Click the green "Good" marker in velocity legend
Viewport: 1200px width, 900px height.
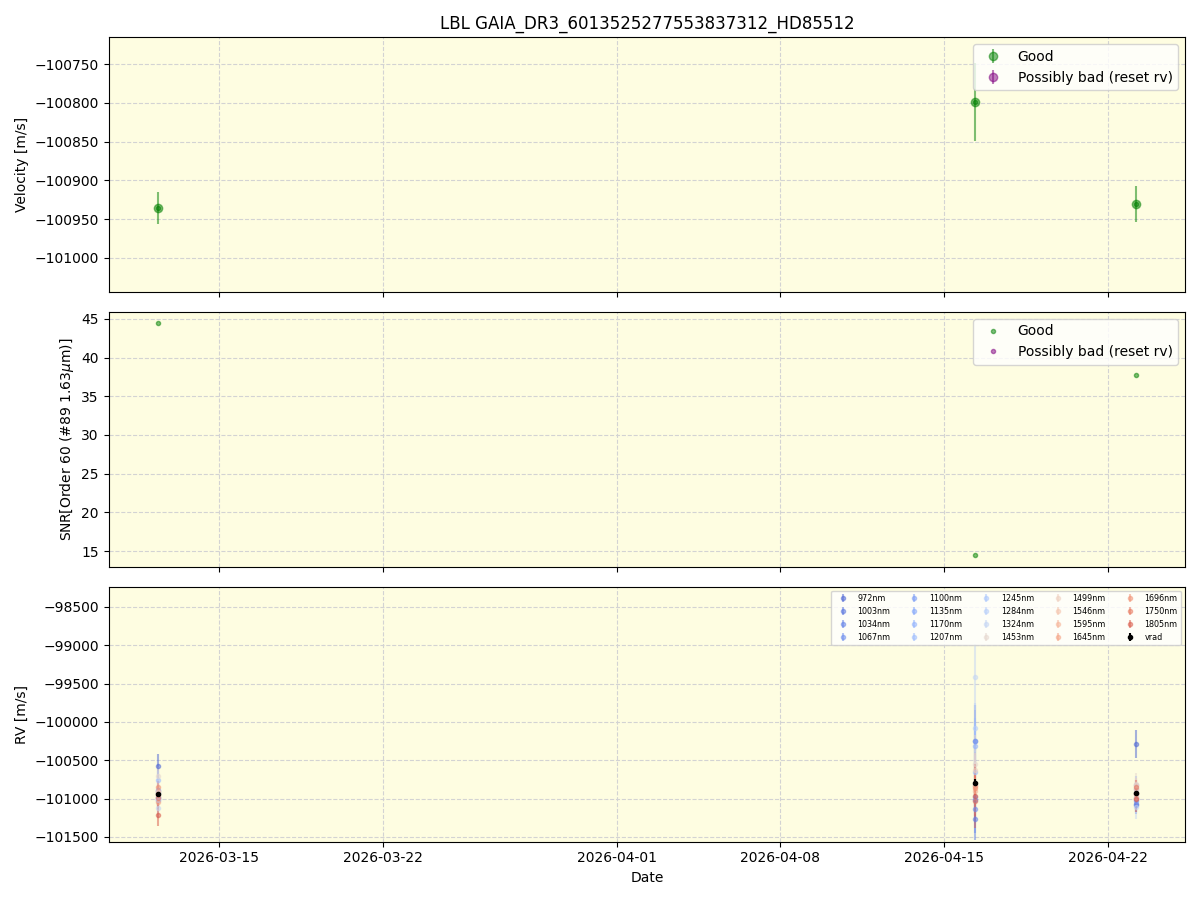[993, 56]
